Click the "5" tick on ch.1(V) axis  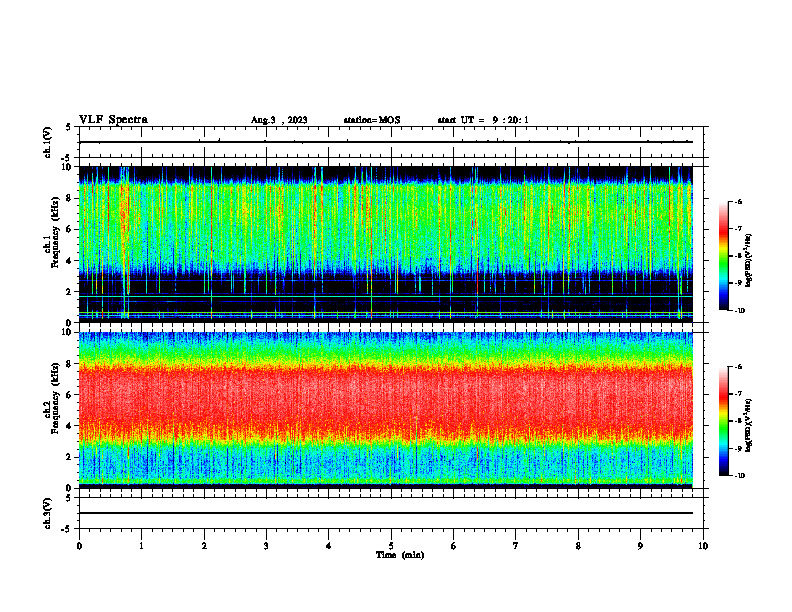[x=68, y=127]
